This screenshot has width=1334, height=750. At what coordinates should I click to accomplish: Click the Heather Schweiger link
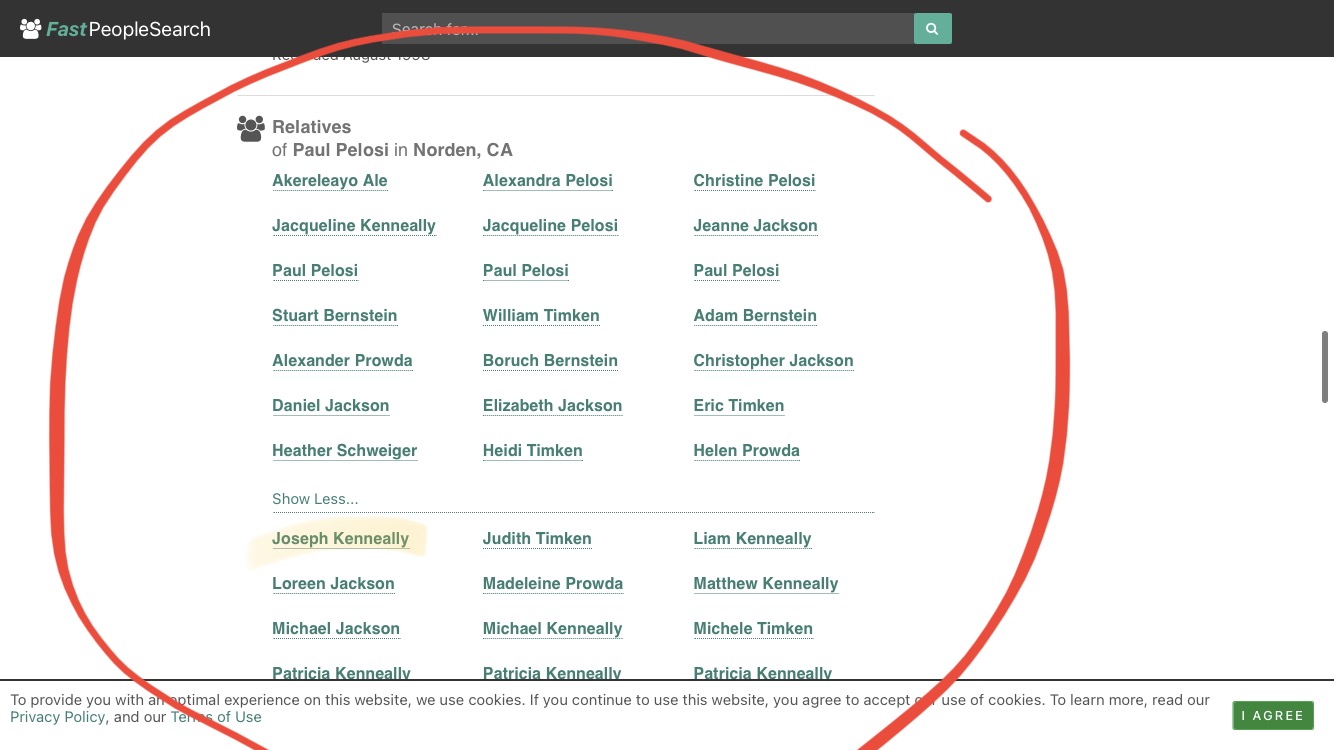tap(345, 451)
